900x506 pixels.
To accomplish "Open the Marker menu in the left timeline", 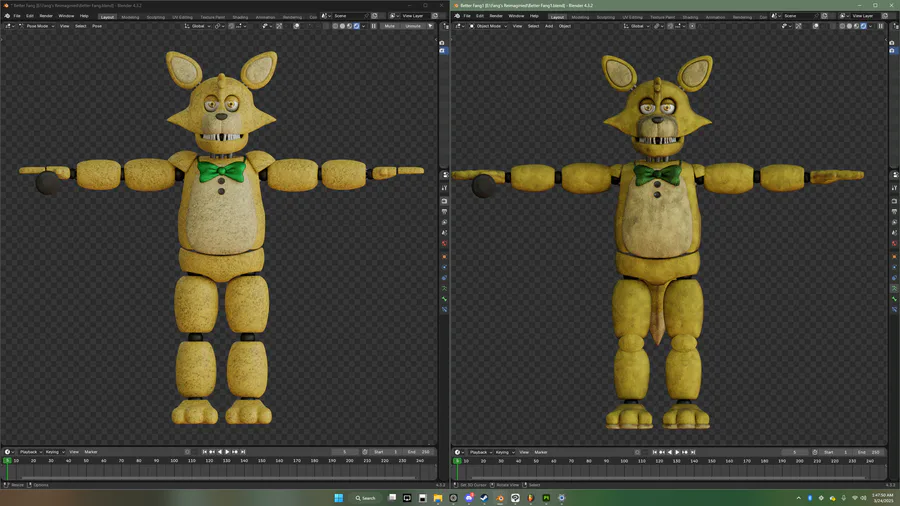I will 91,452.
